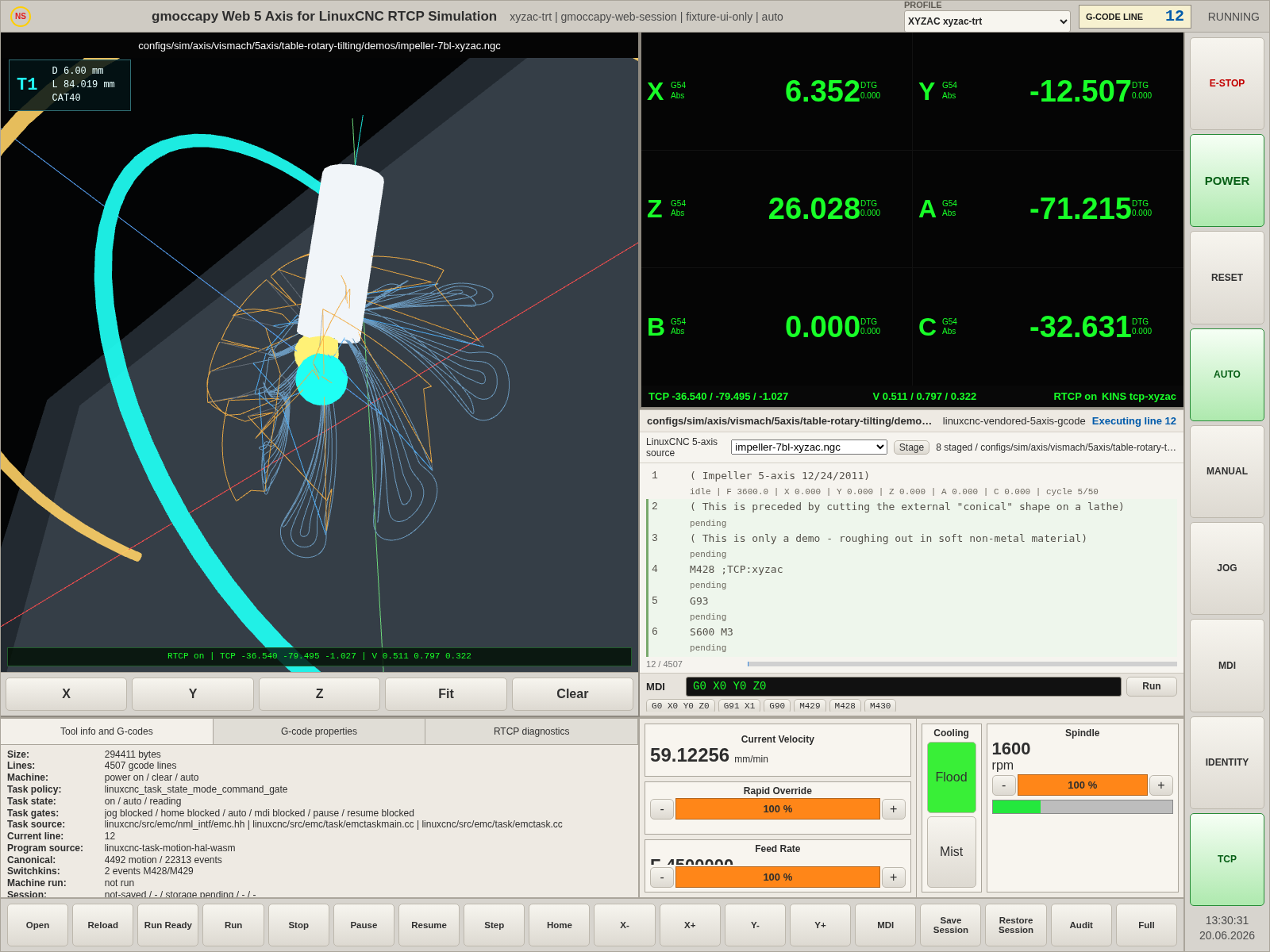The width and height of the screenshot is (1270, 952).
Task: Fit the toolpath preview
Action: [446, 694]
